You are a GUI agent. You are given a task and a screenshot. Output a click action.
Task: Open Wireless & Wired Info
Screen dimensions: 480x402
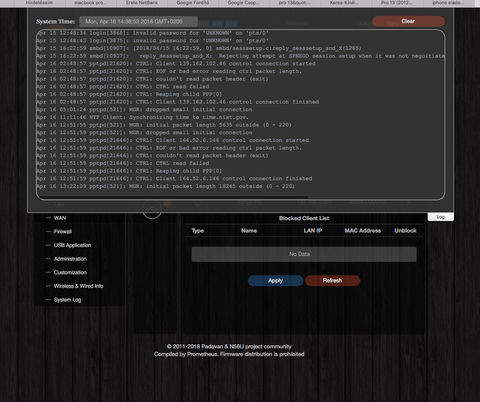[x=78, y=286]
